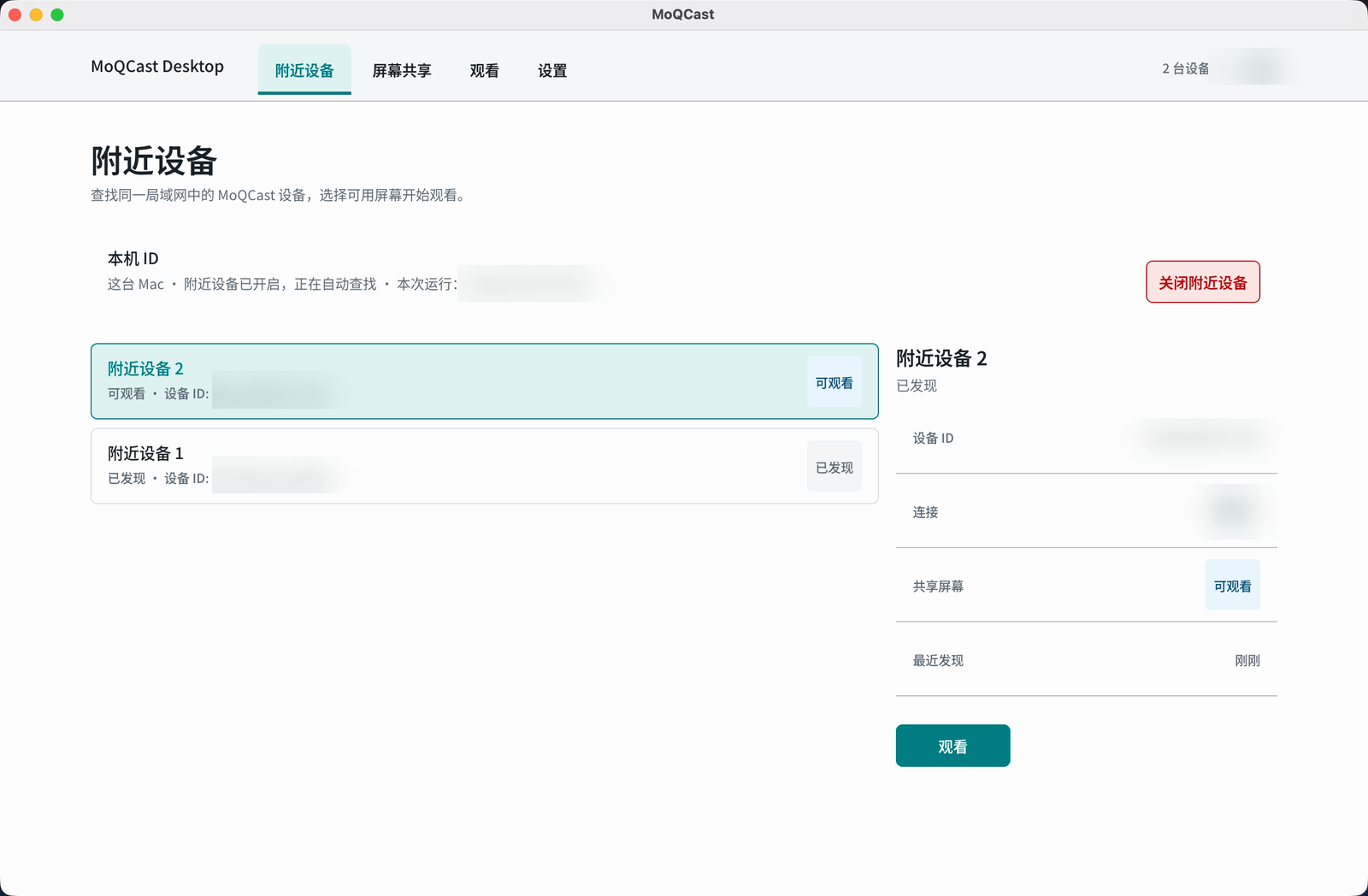1368x896 pixels.
Task: Open the 设置 tab
Action: tap(552, 70)
